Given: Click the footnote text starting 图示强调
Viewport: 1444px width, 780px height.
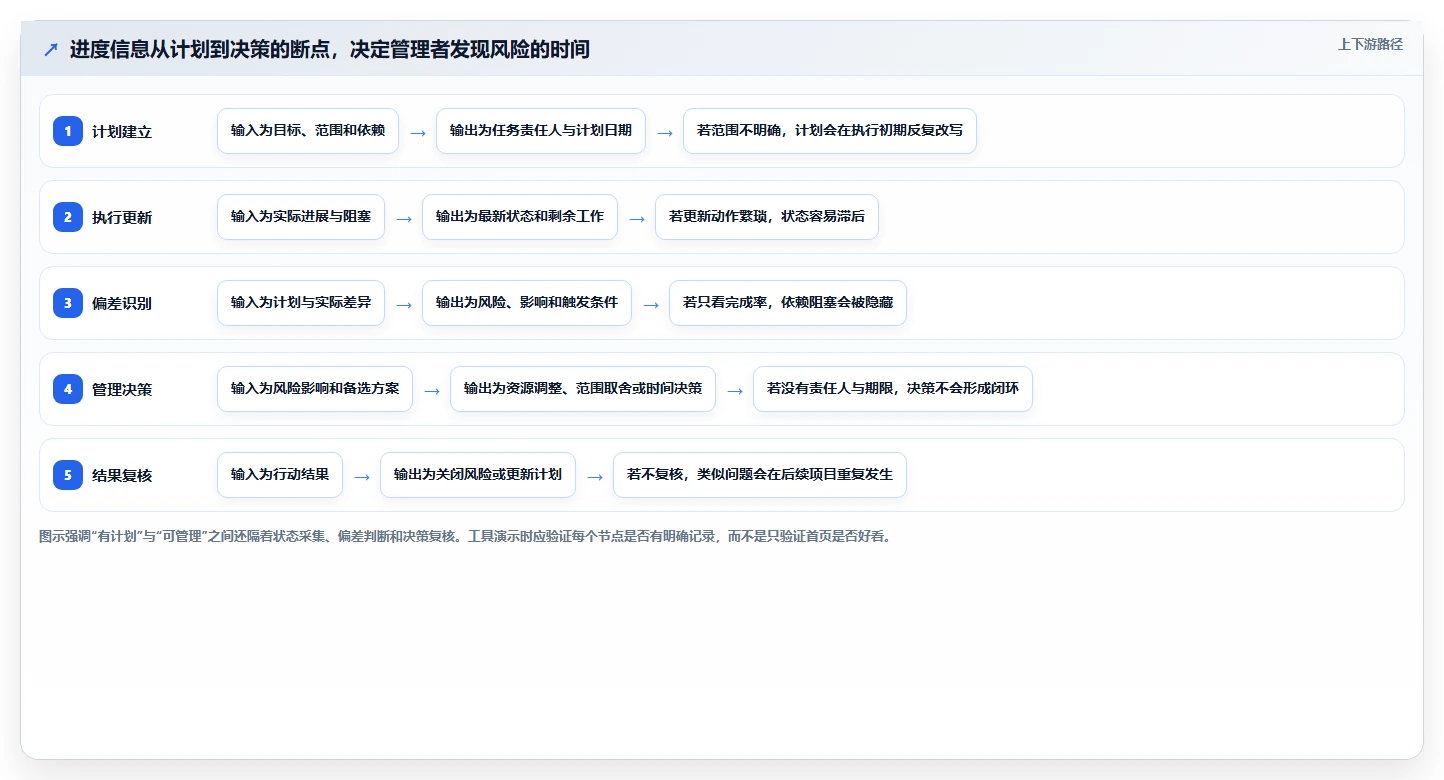Looking at the screenshot, I should (465, 536).
